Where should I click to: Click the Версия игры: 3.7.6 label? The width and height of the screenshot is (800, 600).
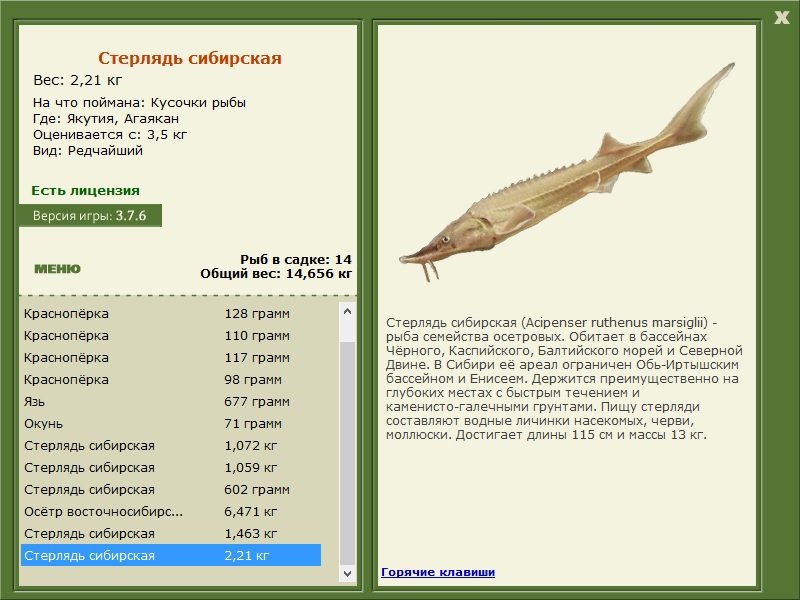coord(90,215)
